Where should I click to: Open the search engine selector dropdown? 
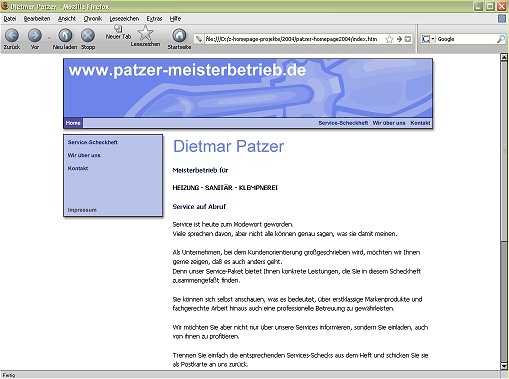pos(428,39)
